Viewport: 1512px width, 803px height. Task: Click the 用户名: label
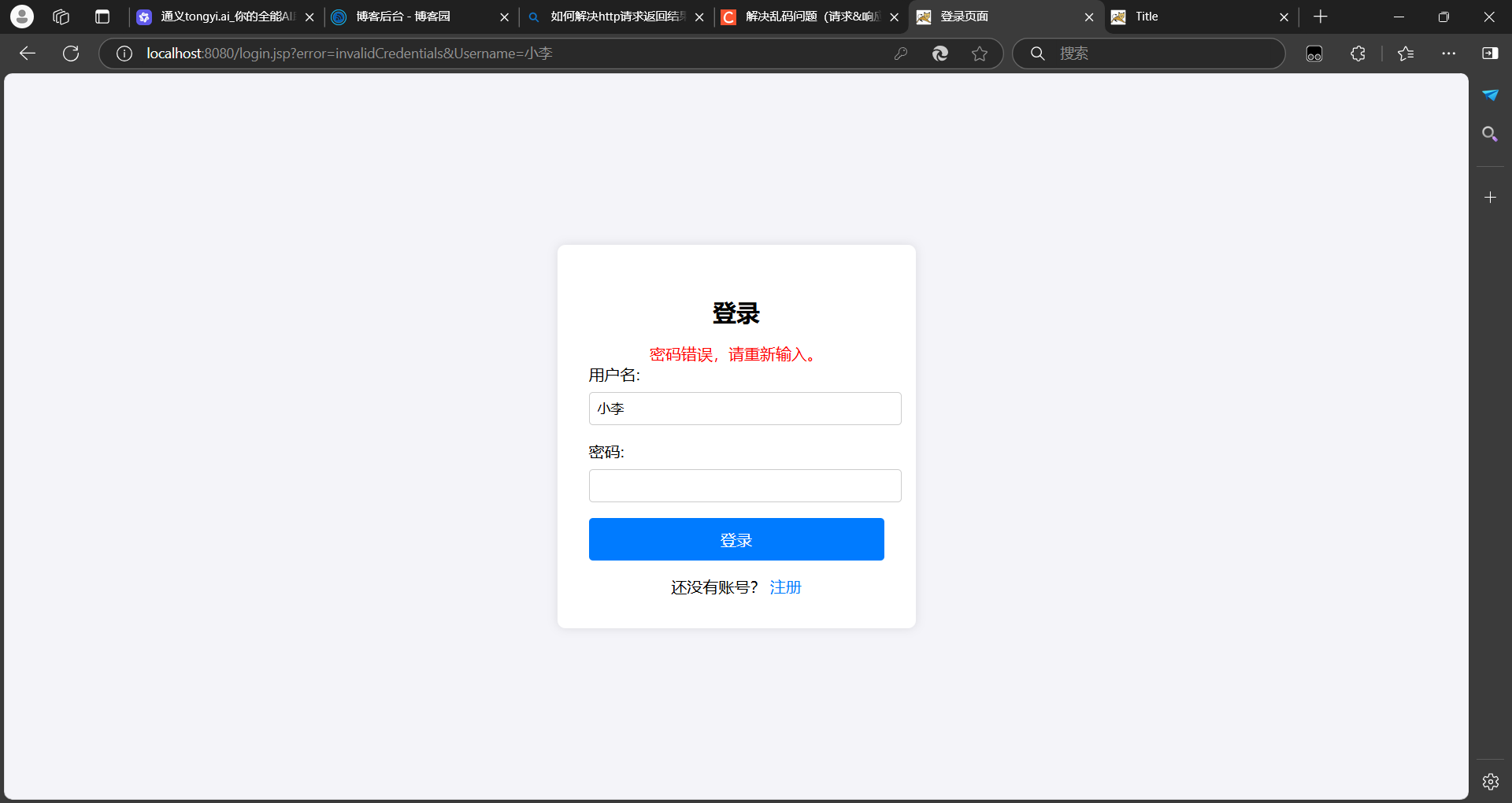(x=614, y=376)
